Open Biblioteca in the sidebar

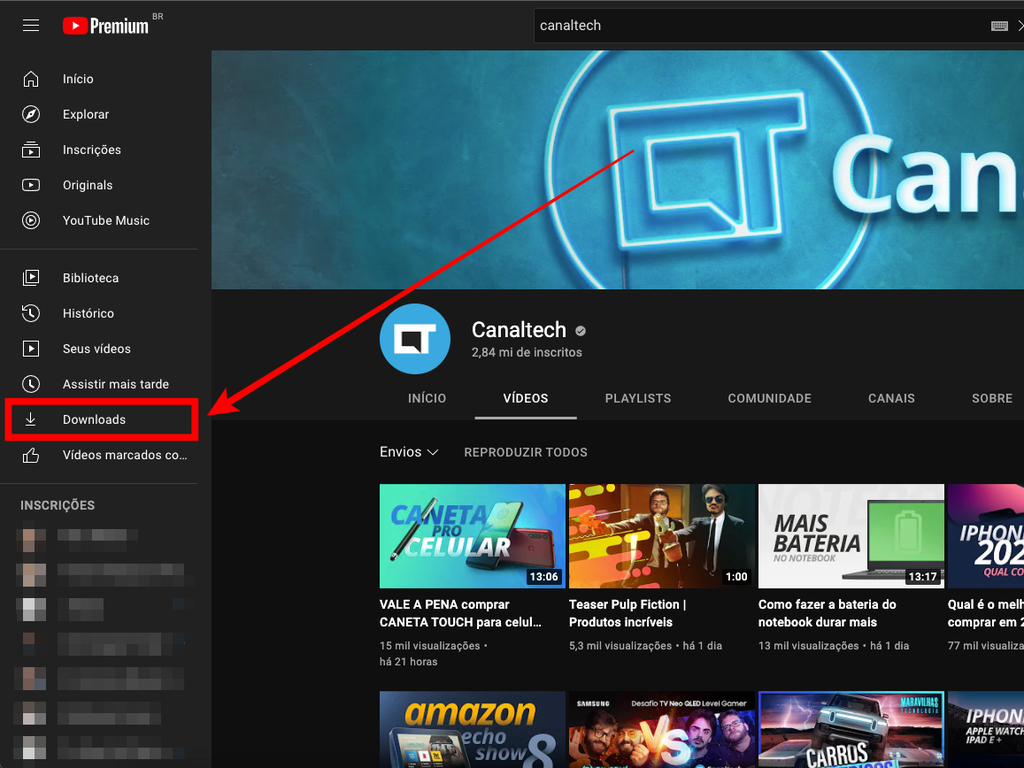point(99,278)
